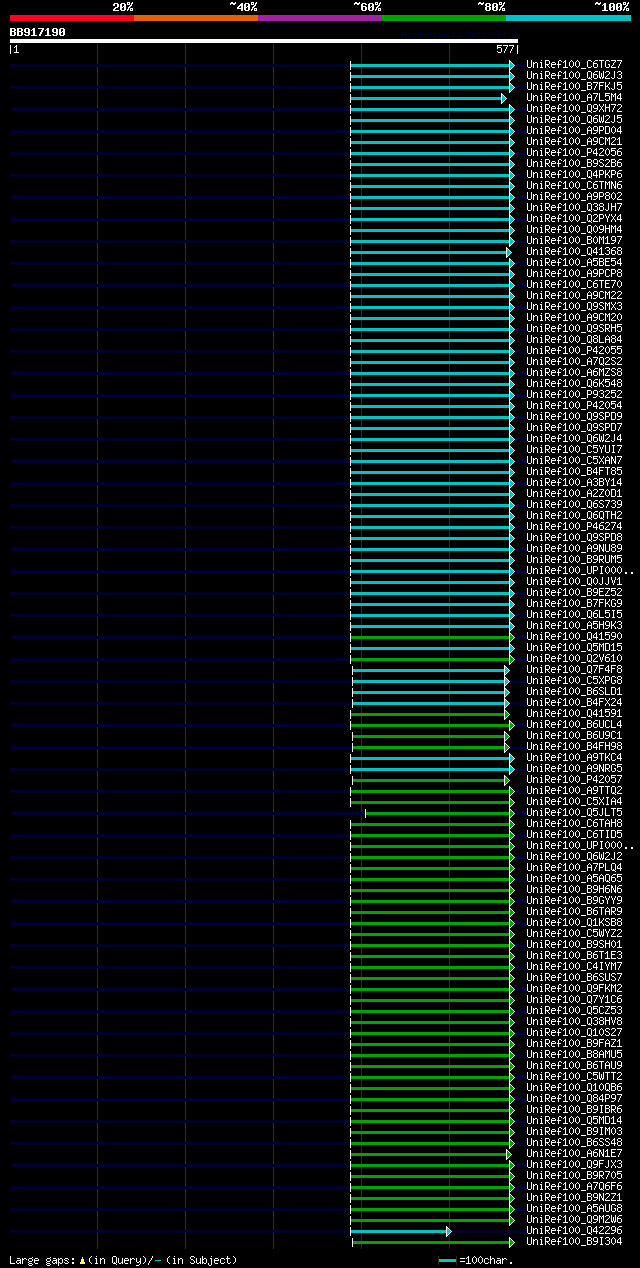Select hit label UniRef100_C6TAH8
The image size is (640, 1268).
pyautogui.click(x=574, y=824)
